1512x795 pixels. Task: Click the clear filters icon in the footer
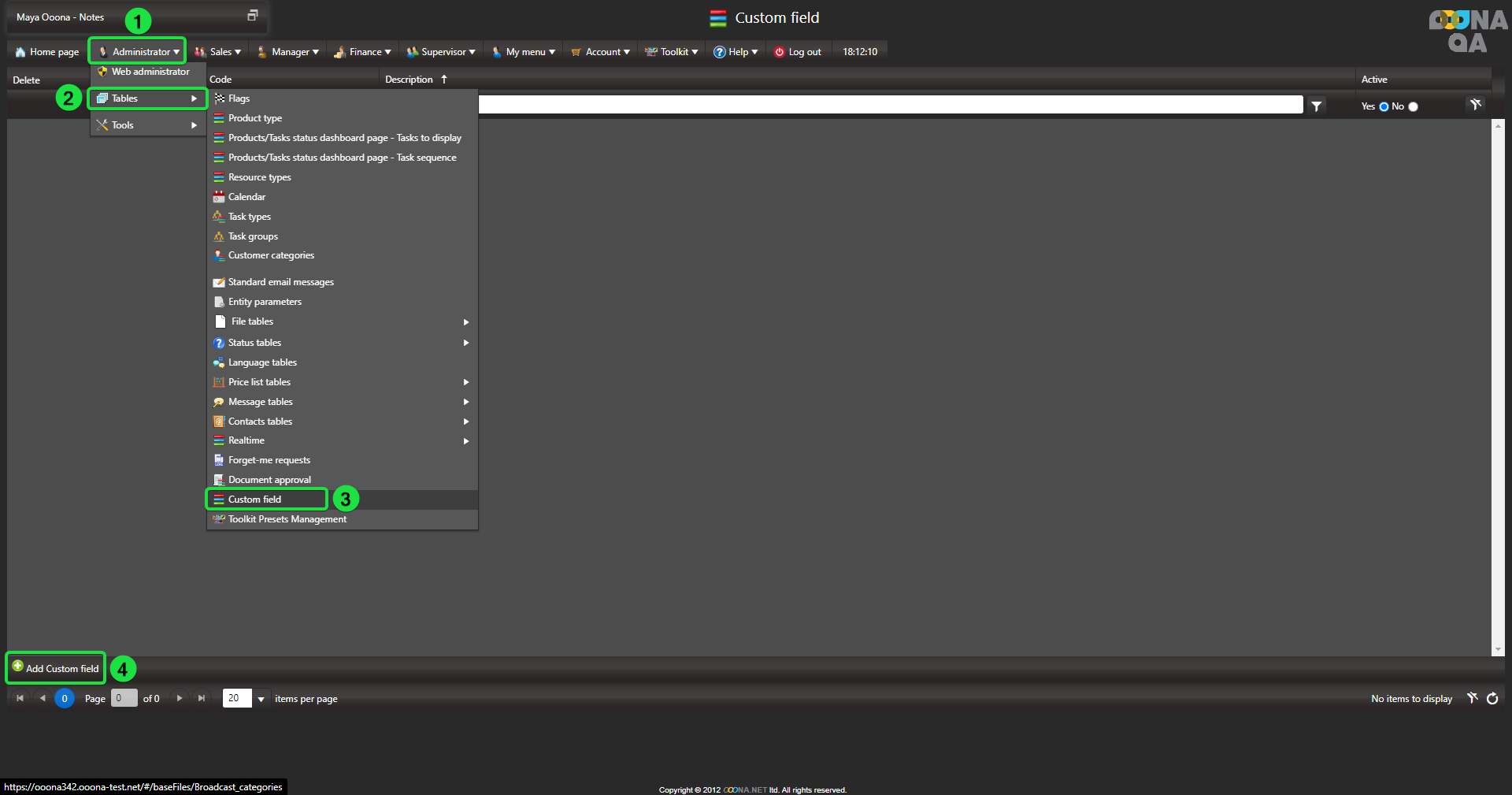tap(1472, 699)
